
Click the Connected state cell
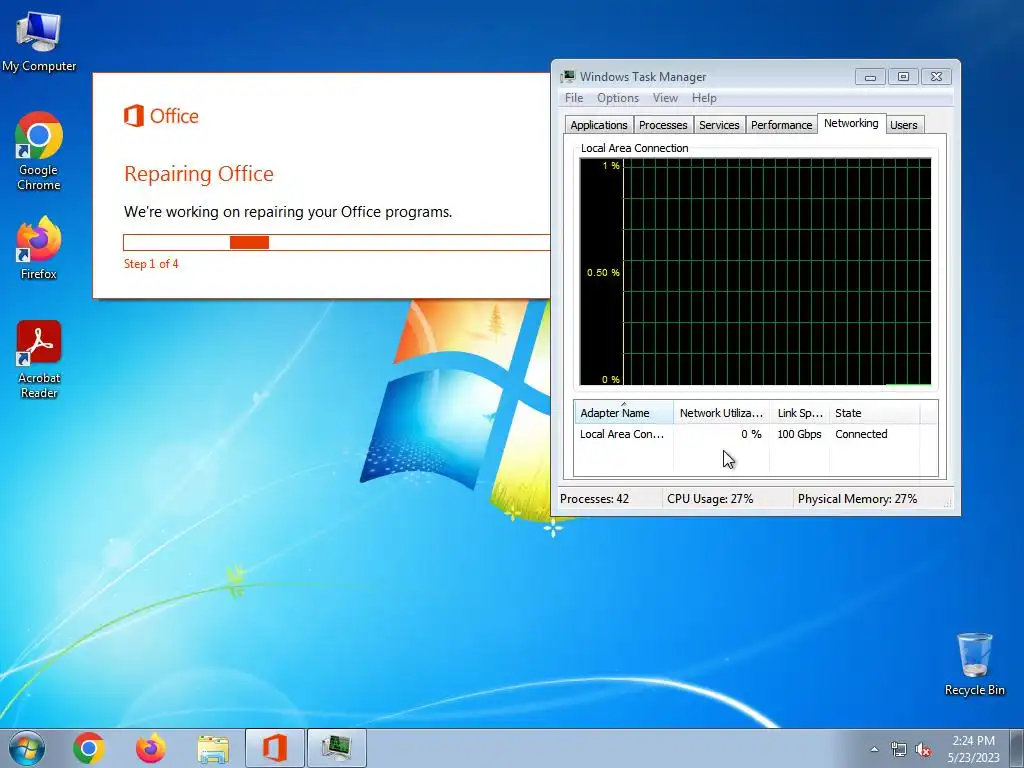(861, 434)
